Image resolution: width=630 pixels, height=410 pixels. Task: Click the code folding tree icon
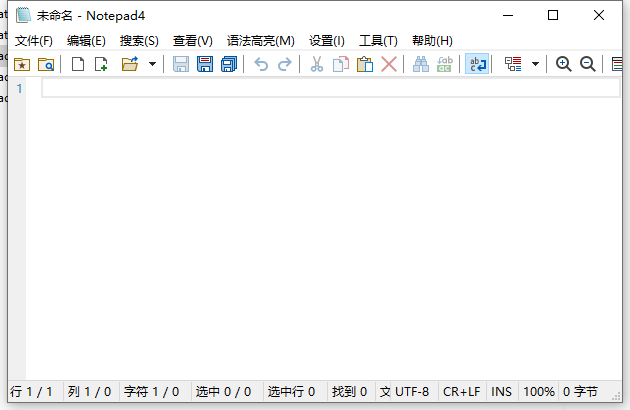513,64
